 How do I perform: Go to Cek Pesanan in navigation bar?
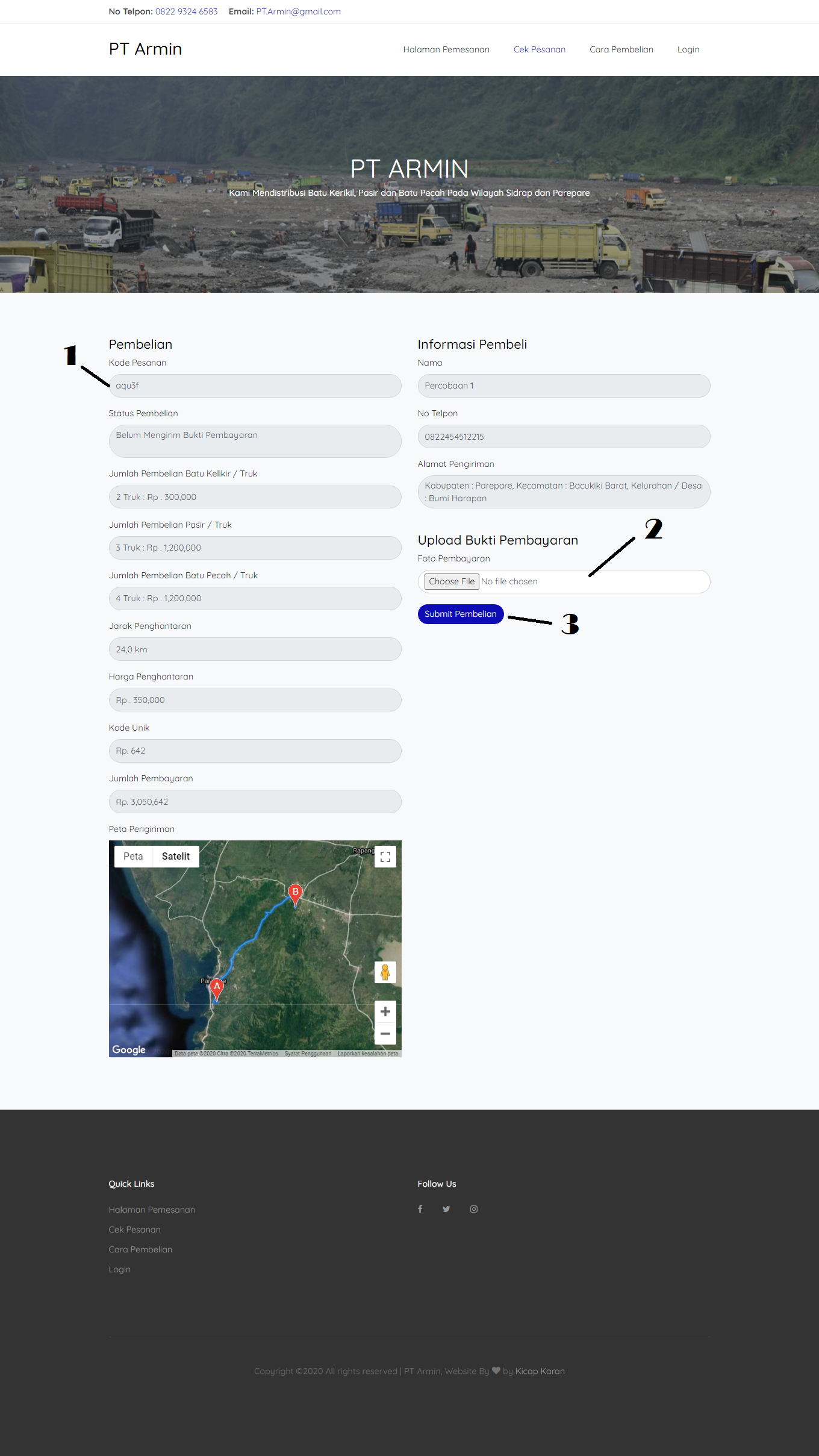coord(539,49)
